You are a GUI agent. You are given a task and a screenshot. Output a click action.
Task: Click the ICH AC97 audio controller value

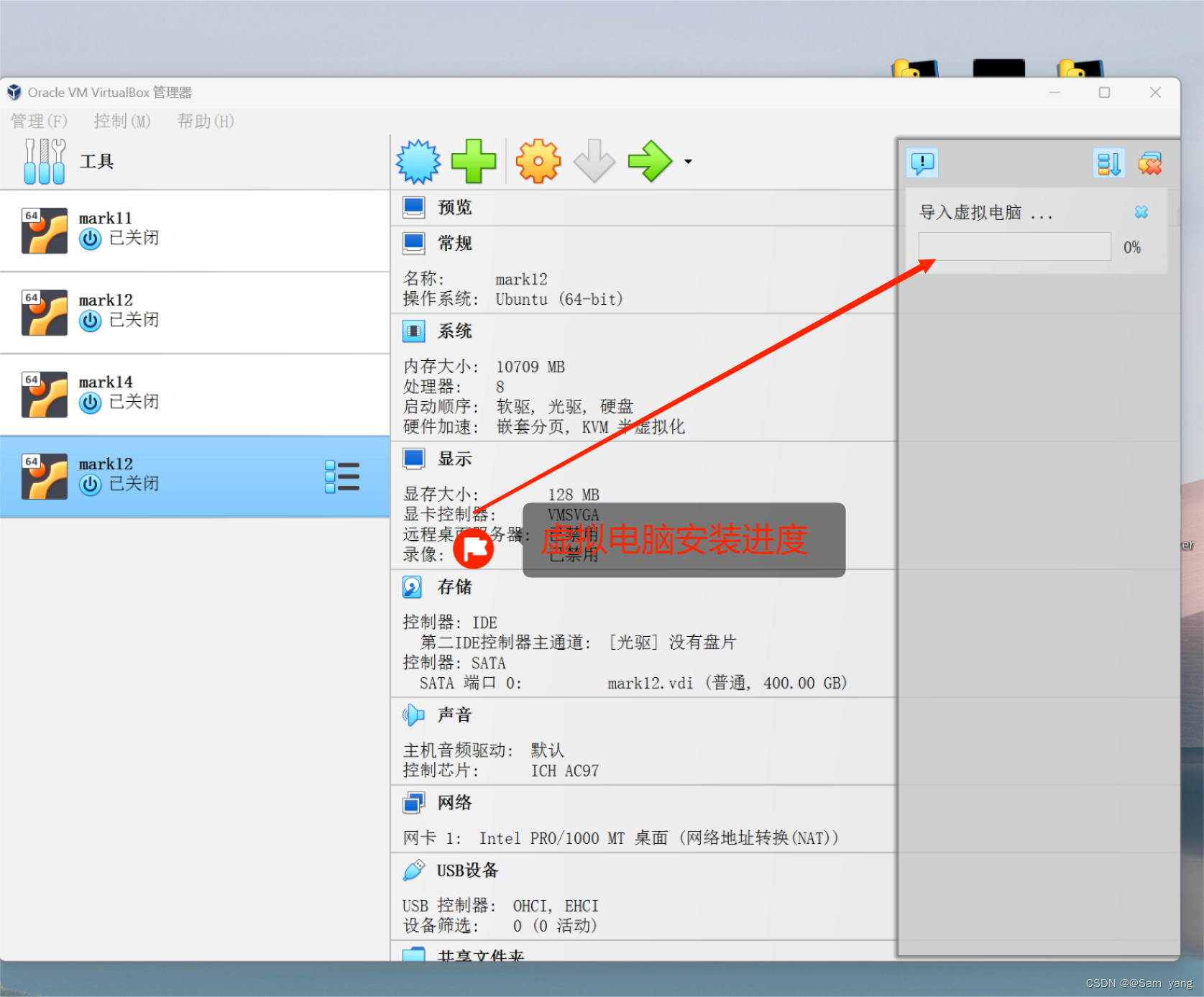pyautogui.click(x=565, y=771)
